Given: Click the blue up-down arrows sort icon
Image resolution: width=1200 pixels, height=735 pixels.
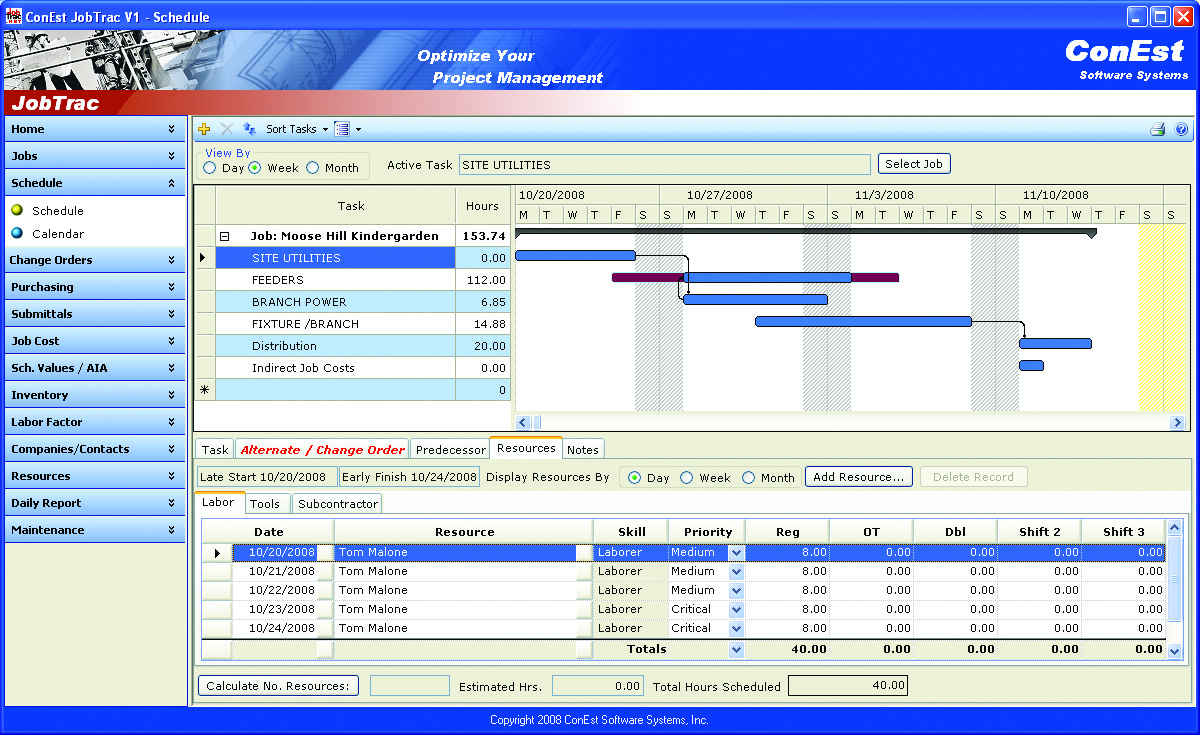Looking at the screenshot, I should point(250,129).
